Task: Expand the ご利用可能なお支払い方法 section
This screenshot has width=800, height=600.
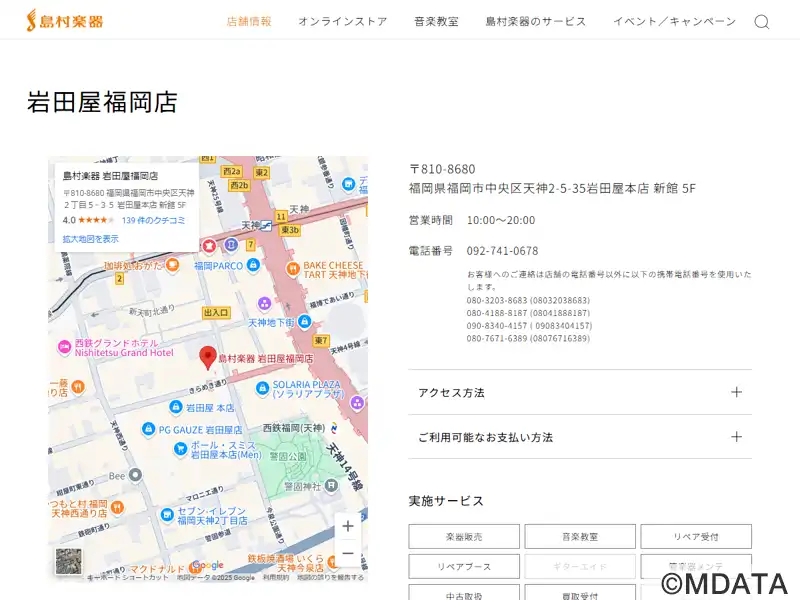Action: 580,437
